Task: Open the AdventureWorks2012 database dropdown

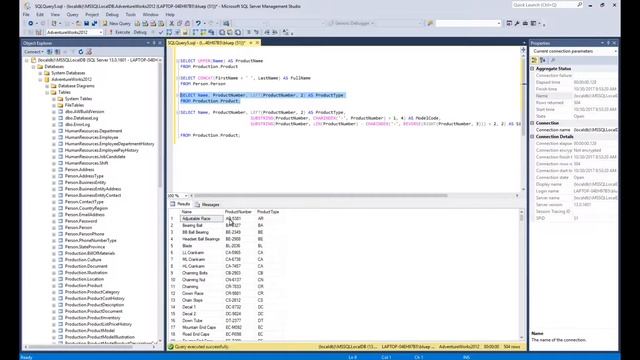Action: click(74, 32)
